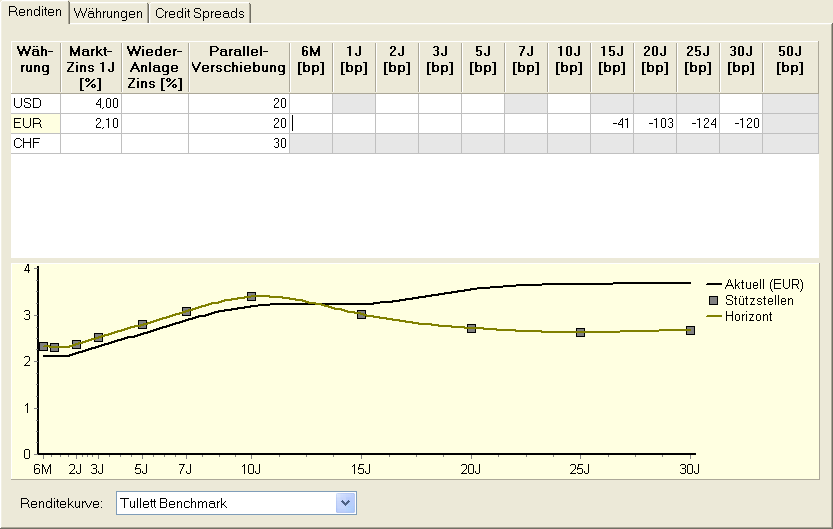Click EUR 20J cell showing -103
Screen dimensions: 833x529
pos(655,123)
